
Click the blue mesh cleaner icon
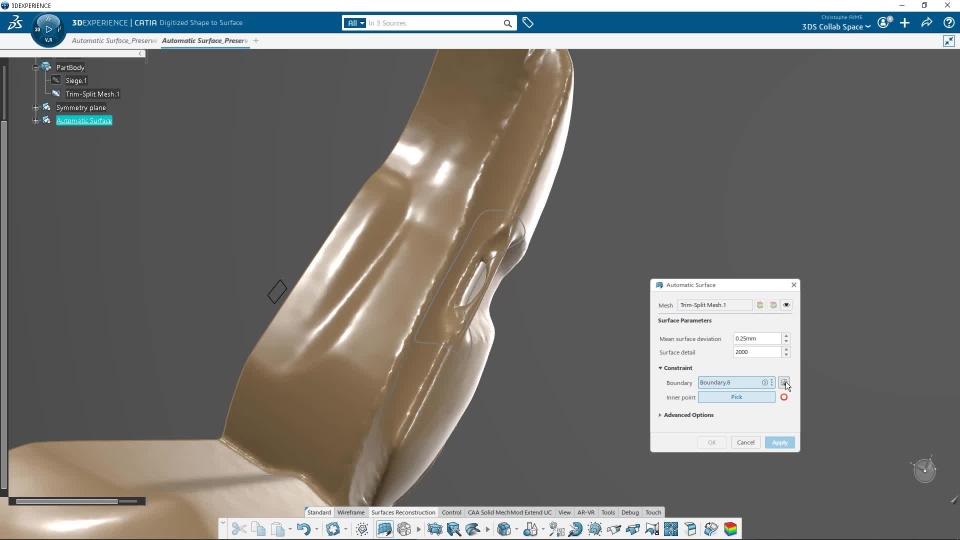coord(435,529)
